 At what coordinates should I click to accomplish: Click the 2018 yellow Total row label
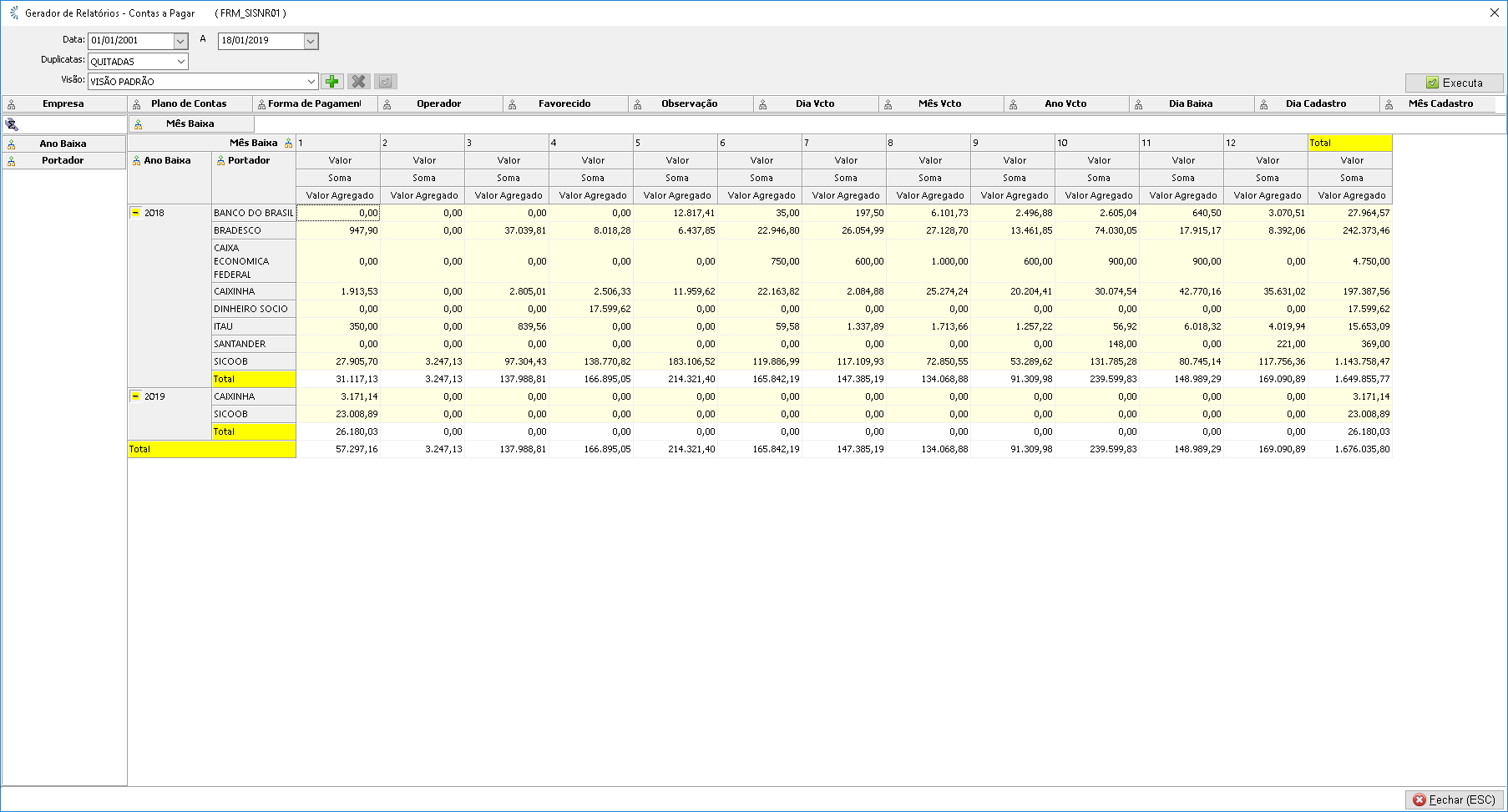[x=254, y=379]
